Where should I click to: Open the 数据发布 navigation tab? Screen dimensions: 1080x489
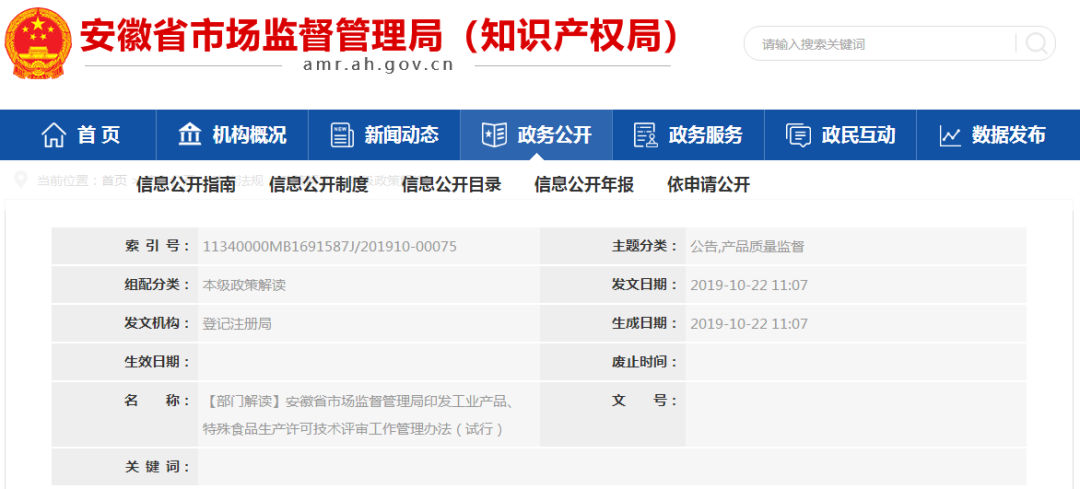click(x=998, y=135)
